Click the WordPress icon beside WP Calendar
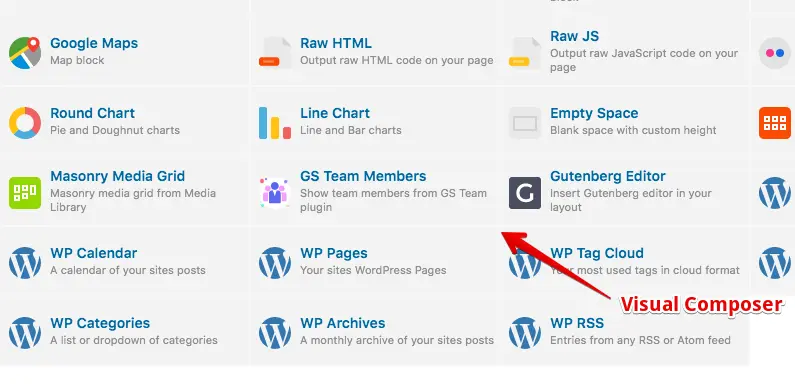This screenshot has height=384, width=795. click(x=25, y=263)
